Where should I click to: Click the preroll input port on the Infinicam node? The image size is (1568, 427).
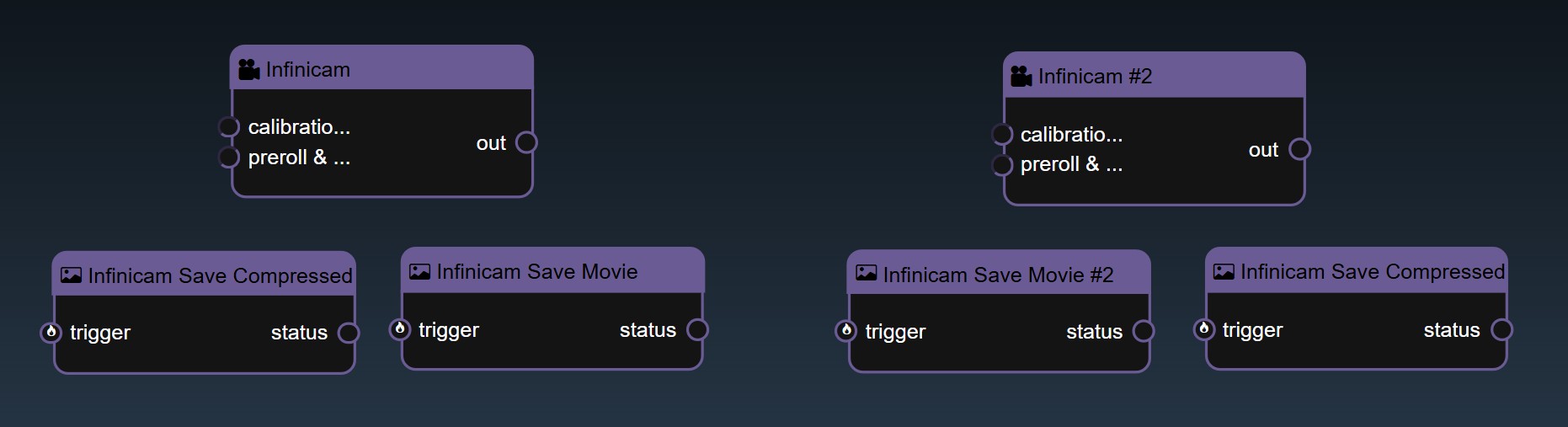[228, 157]
